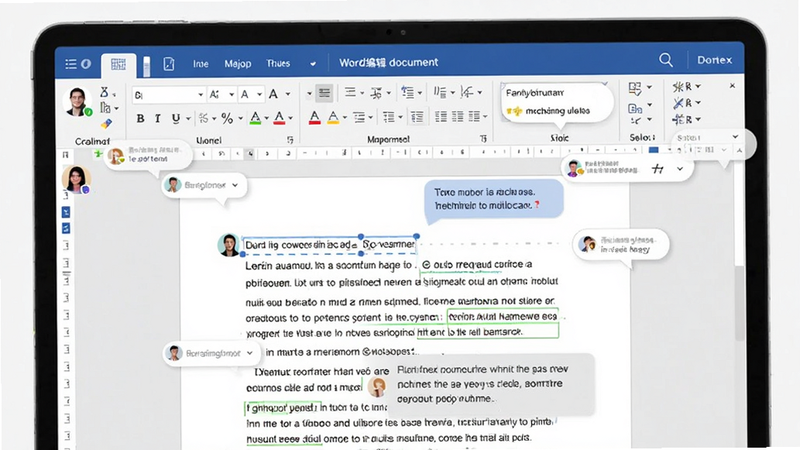Click the selected heading starting 'Durd lig'
Screen dimensions: 800x450
pyautogui.click(x=330, y=245)
